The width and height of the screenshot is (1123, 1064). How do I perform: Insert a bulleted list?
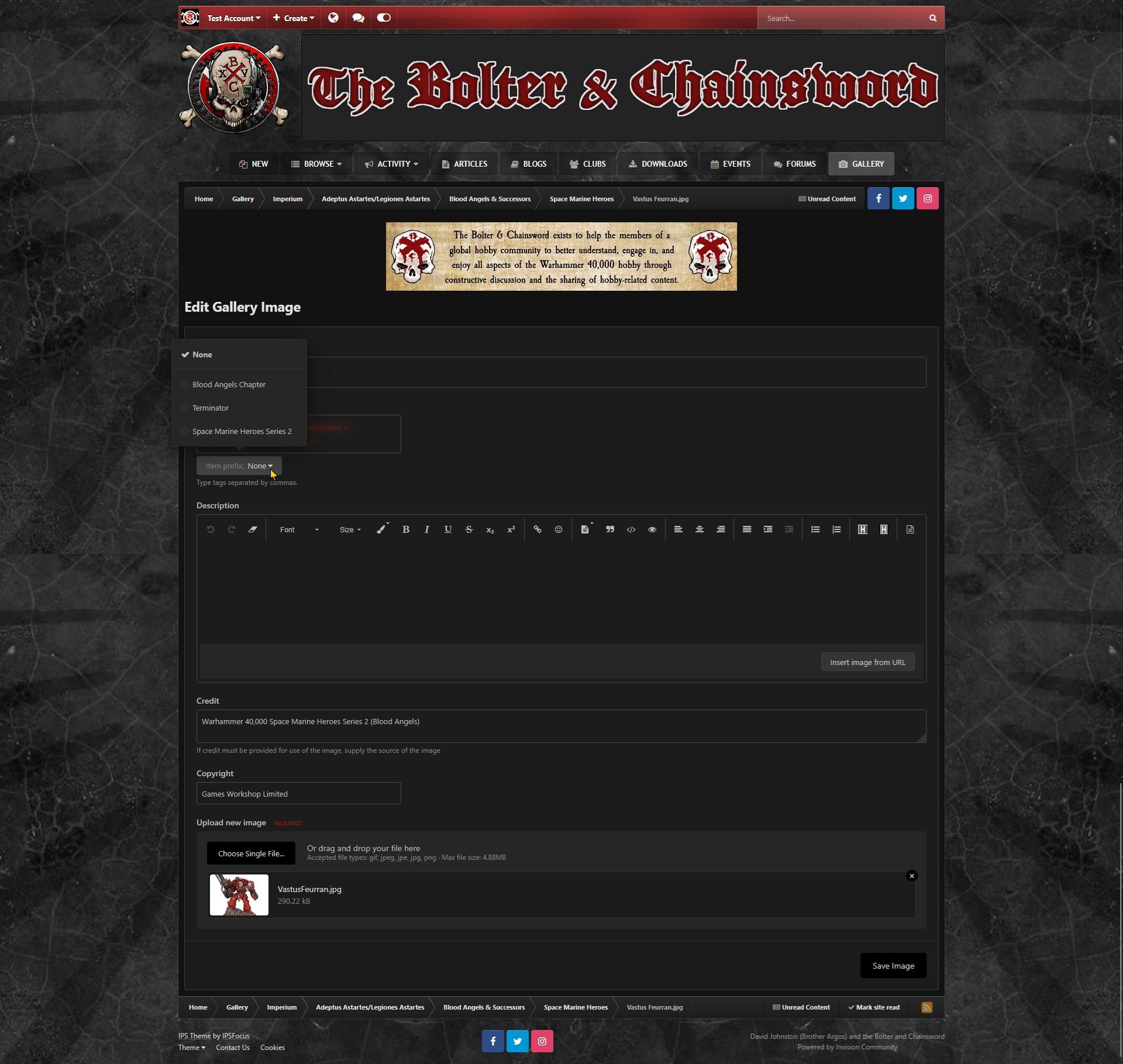pos(815,529)
